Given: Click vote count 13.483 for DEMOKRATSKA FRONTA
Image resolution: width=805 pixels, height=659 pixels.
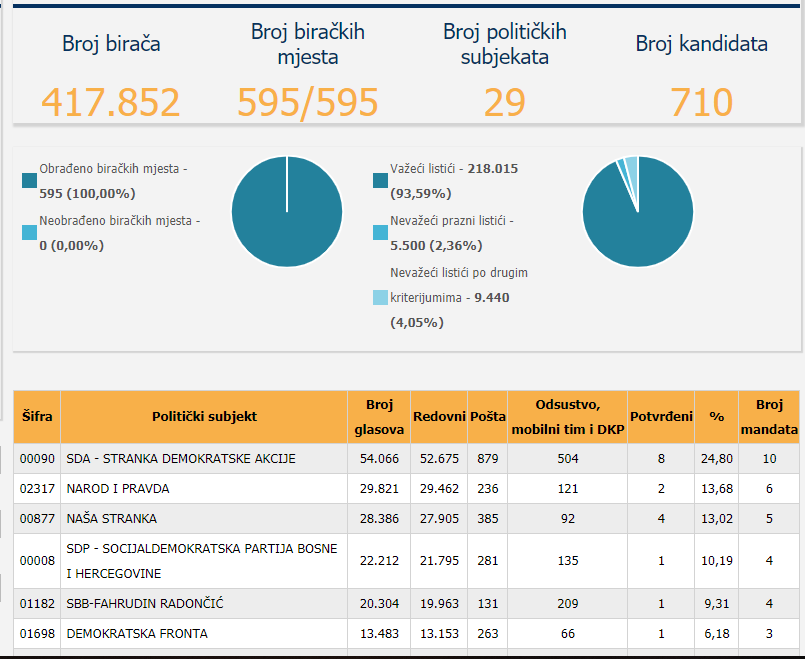Looking at the screenshot, I should click(379, 634).
